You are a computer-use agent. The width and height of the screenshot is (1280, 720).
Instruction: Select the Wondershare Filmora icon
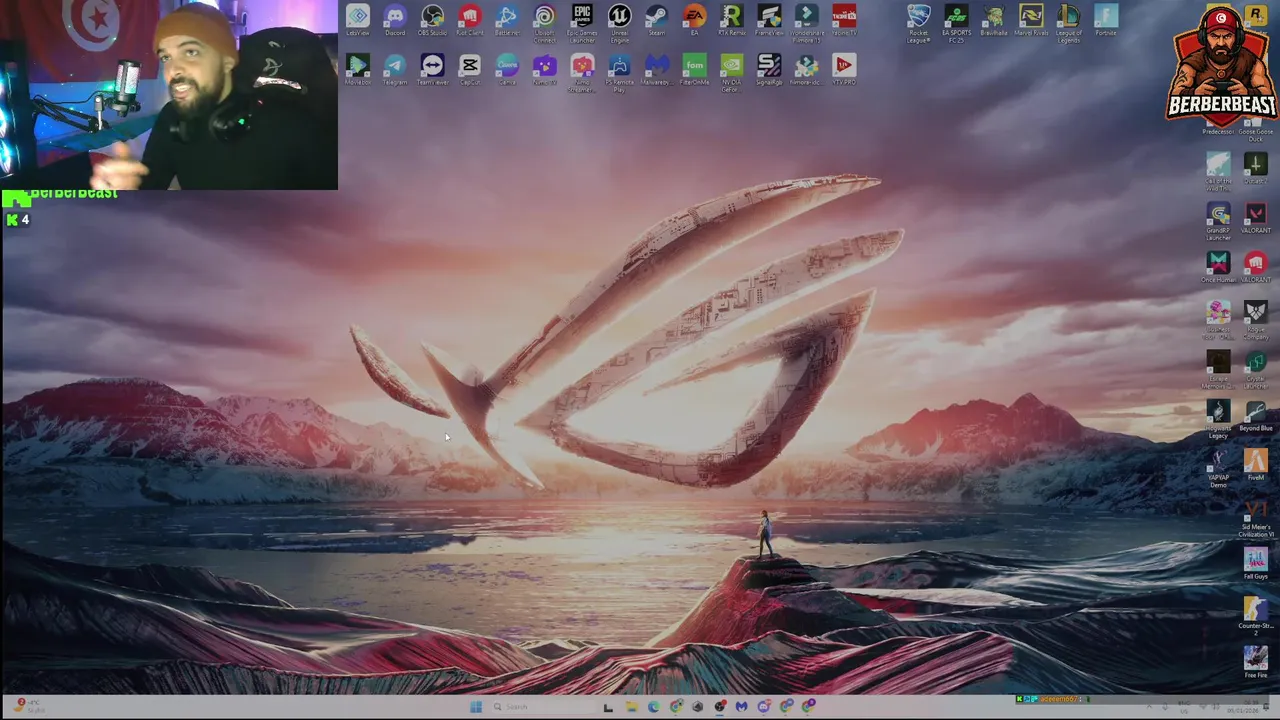[807, 22]
